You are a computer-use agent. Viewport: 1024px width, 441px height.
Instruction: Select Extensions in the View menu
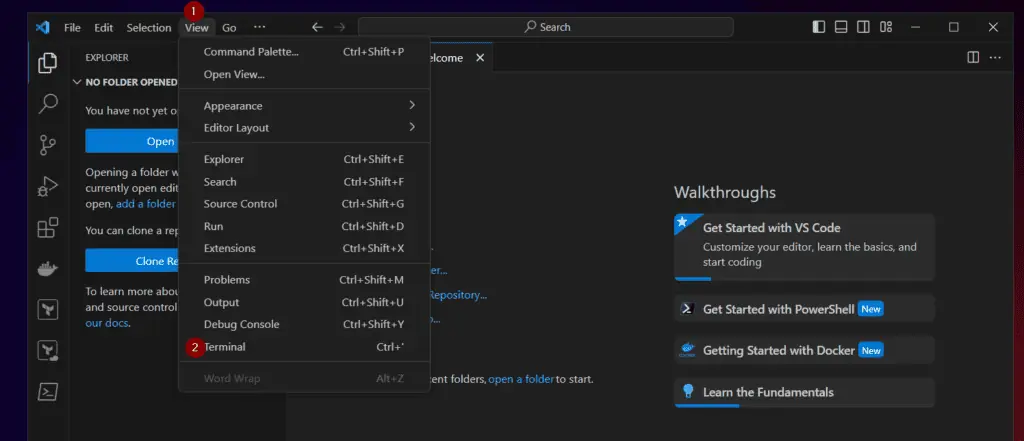(304, 248)
